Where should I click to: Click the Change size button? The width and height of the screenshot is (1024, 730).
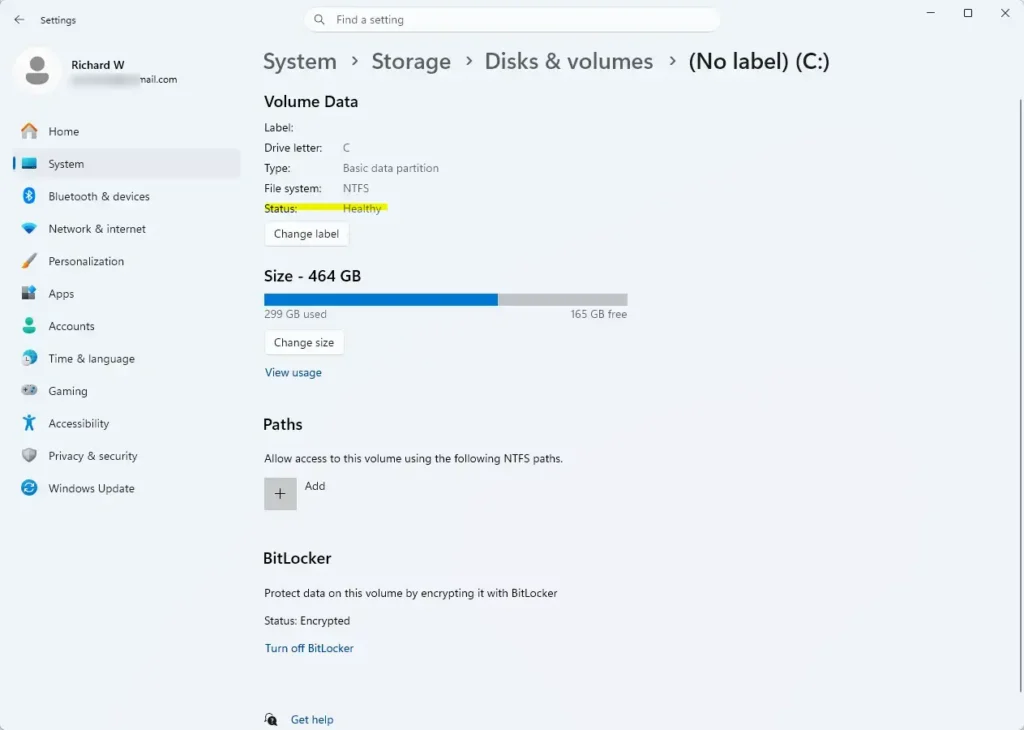(304, 342)
